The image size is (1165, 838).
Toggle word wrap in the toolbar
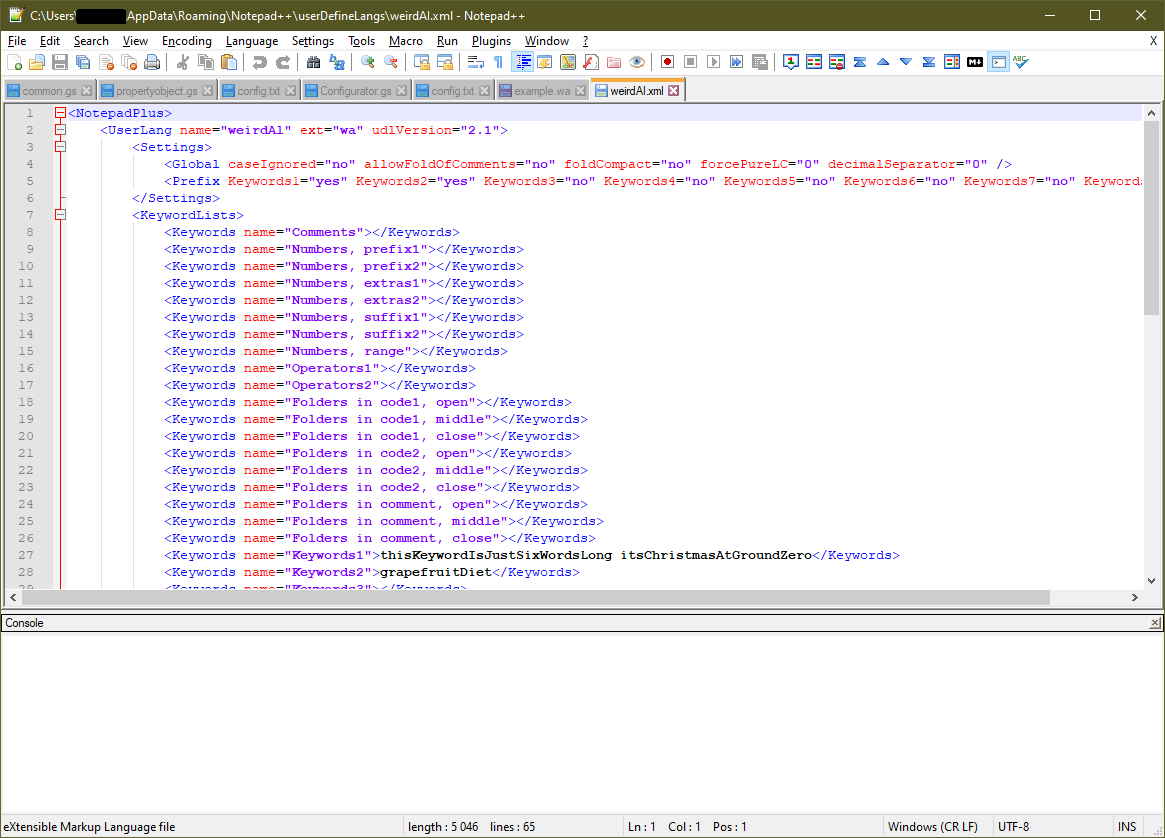coord(476,62)
